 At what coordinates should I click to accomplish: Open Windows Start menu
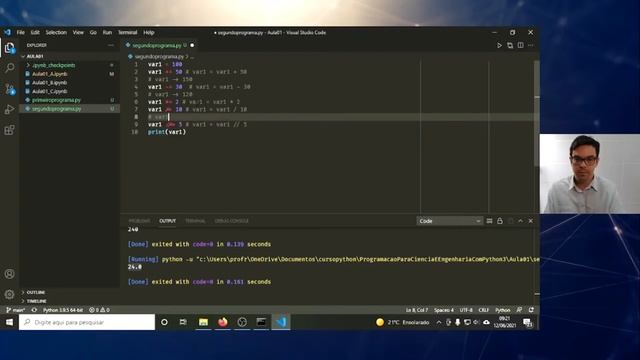9,322
